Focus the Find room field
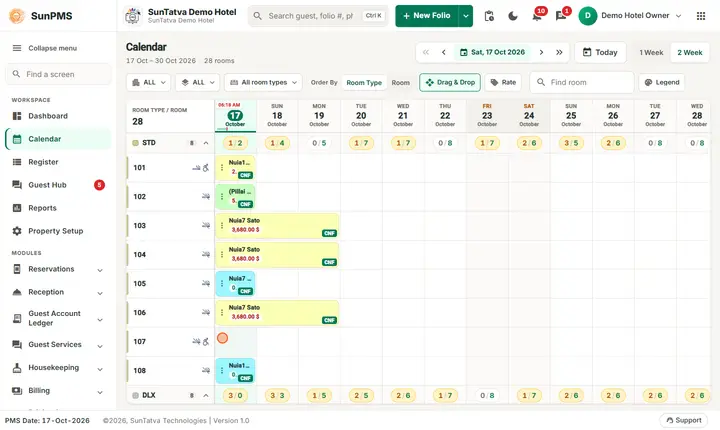 [x=582, y=83]
